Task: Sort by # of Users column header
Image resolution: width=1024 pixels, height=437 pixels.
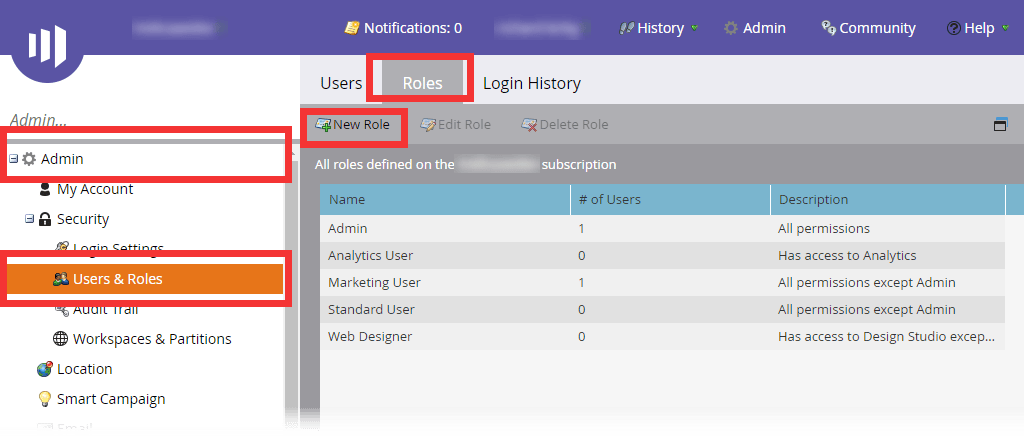Action: (671, 200)
